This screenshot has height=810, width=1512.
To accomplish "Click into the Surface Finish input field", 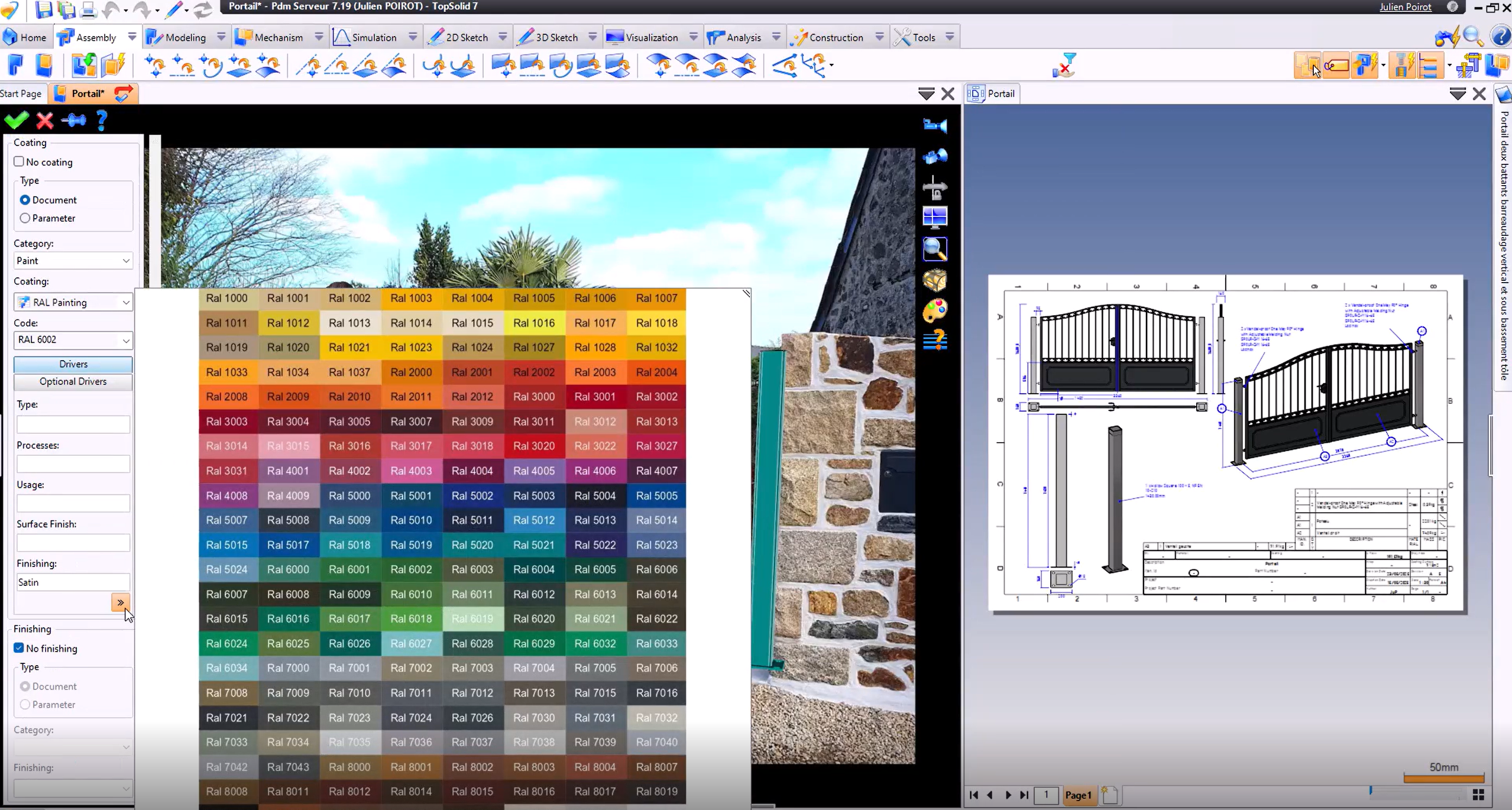I will [x=73, y=542].
